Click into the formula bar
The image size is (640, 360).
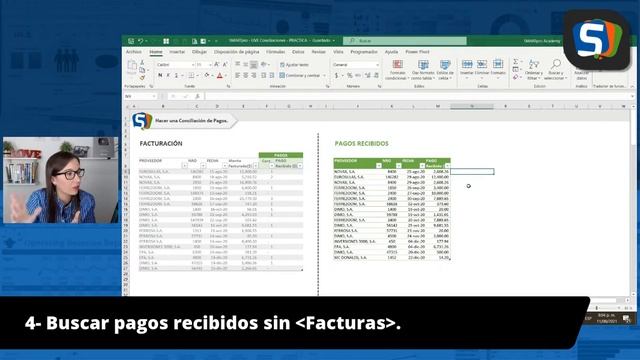[x=416, y=96]
